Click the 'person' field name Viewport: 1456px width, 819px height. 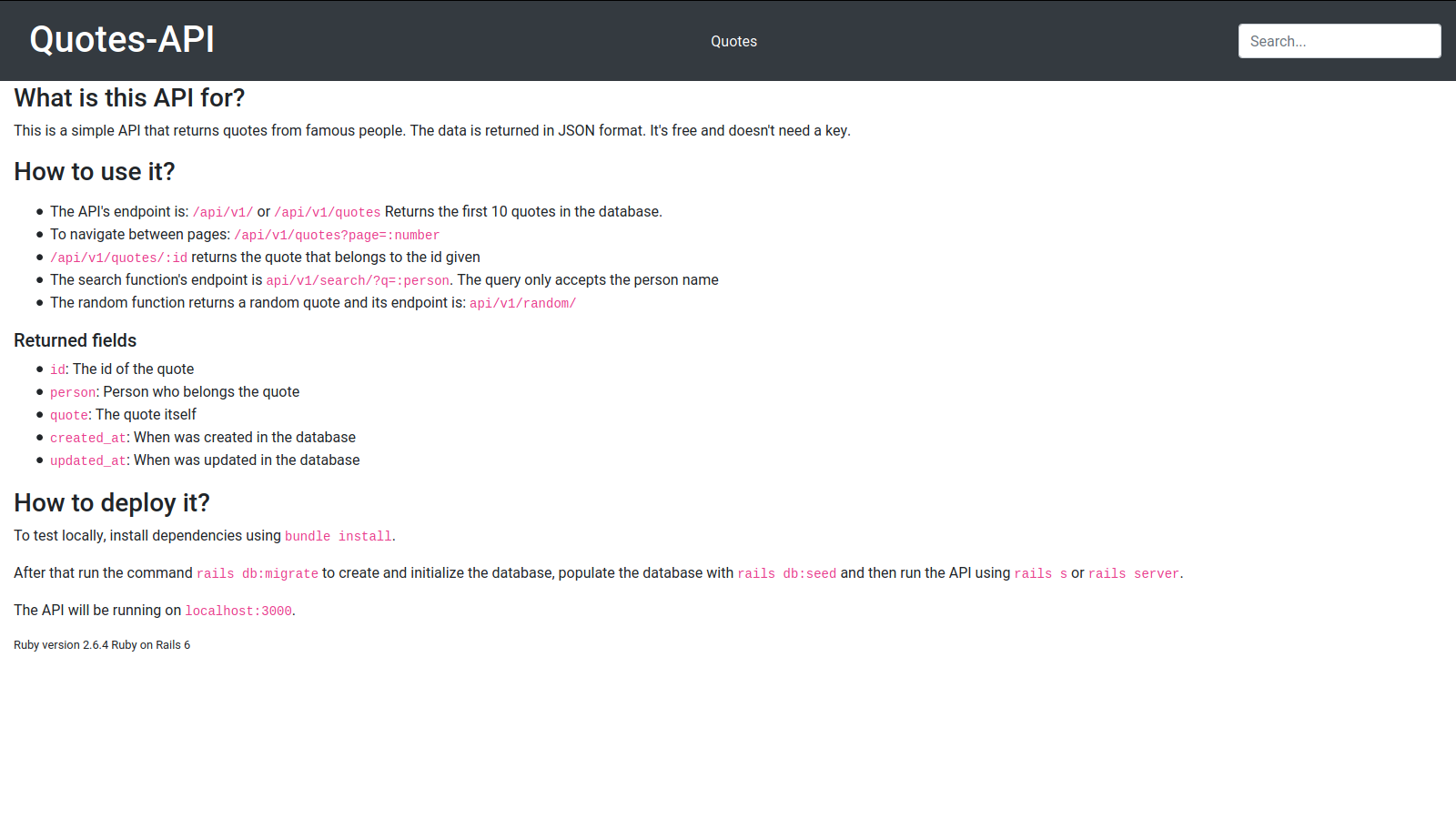pos(73,392)
